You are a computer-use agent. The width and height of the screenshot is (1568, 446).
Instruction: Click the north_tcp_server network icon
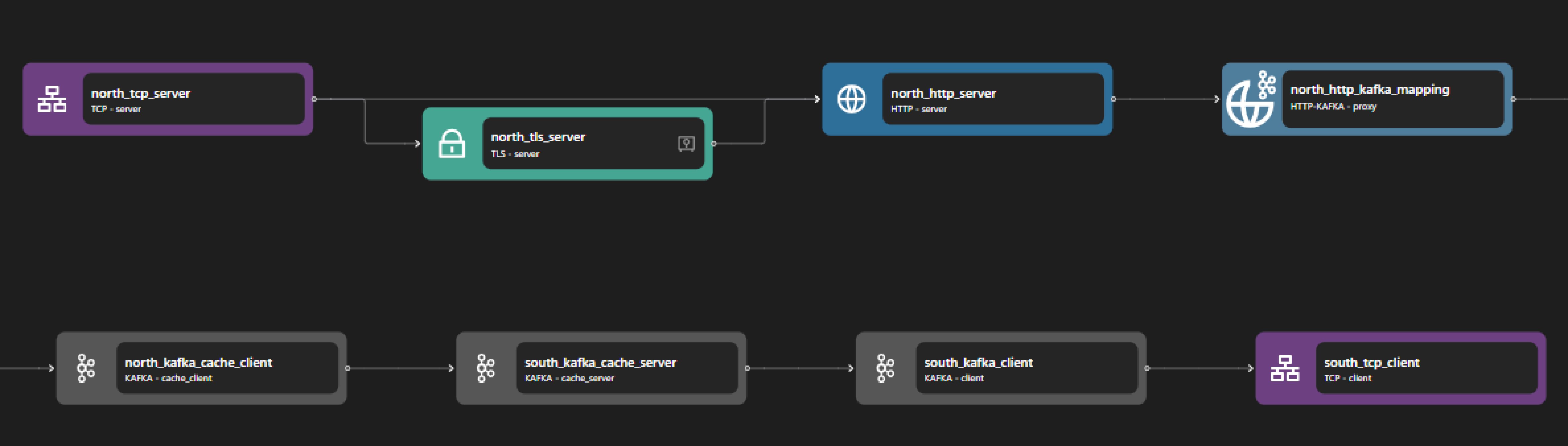[52, 99]
